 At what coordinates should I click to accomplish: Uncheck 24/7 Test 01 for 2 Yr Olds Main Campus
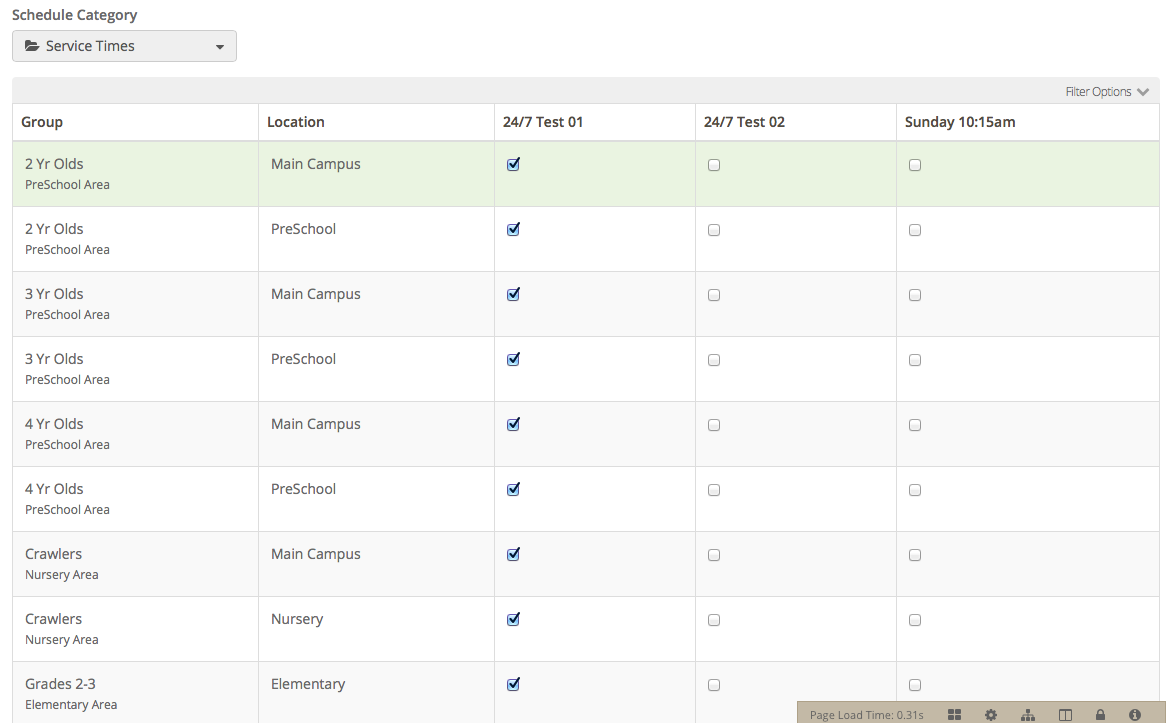[x=513, y=164]
